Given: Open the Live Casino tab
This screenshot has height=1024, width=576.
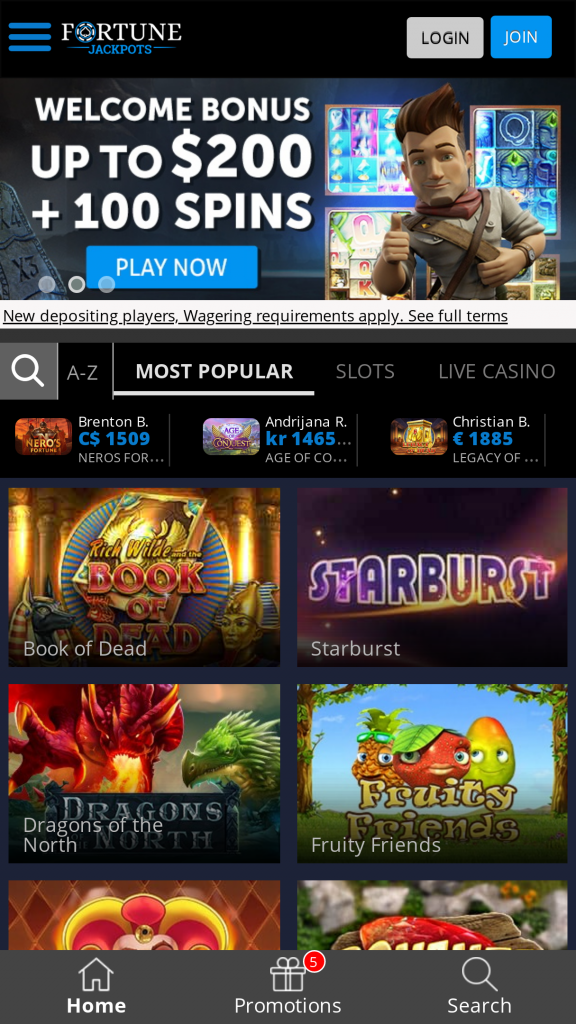Looking at the screenshot, I should tap(497, 371).
